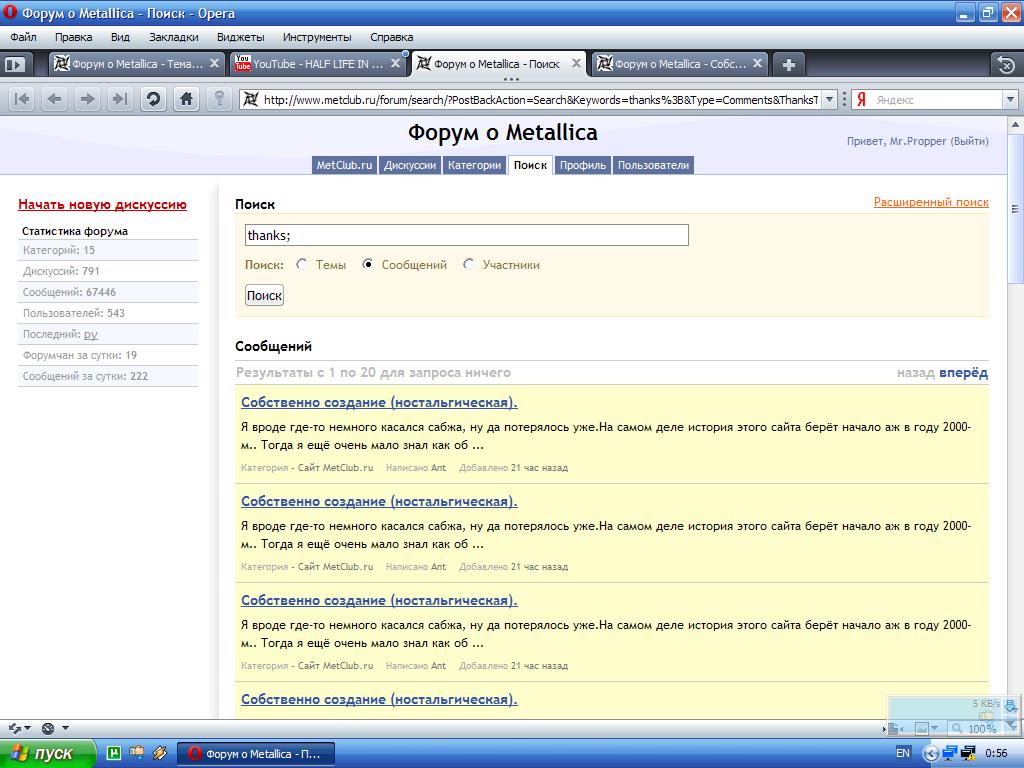The height and width of the screenshot is (768, 1024).
Task: Open the Яндекс search engine dropdown
Action: (x=1010, y=100)
